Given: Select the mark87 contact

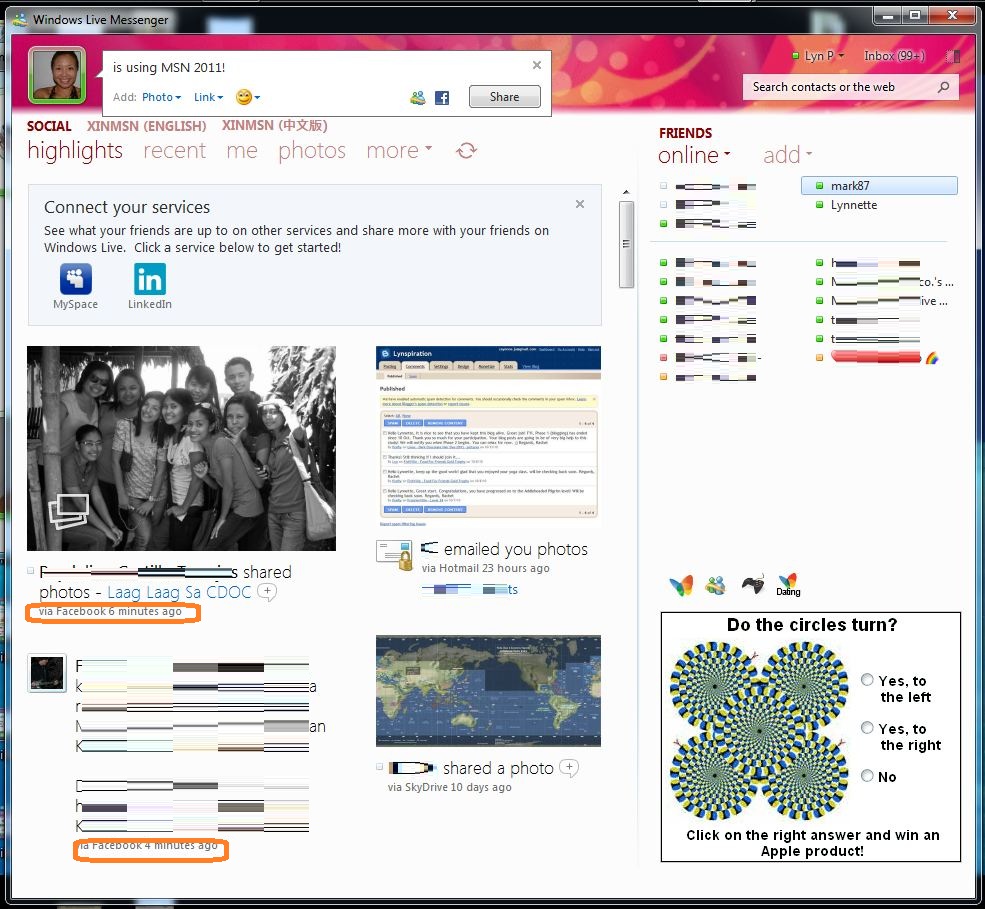Looking at the screenshot, I should click(x=879, y=185).
